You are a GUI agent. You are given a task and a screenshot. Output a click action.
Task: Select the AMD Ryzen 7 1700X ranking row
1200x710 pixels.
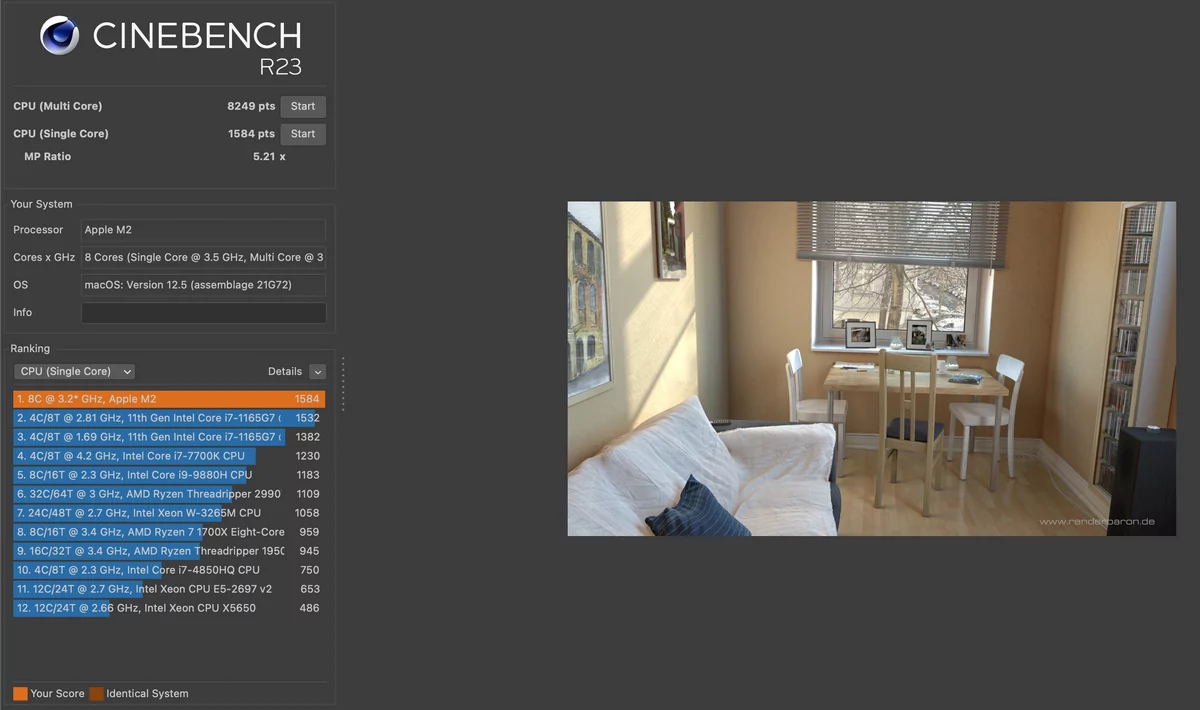(x=169, y=532)
